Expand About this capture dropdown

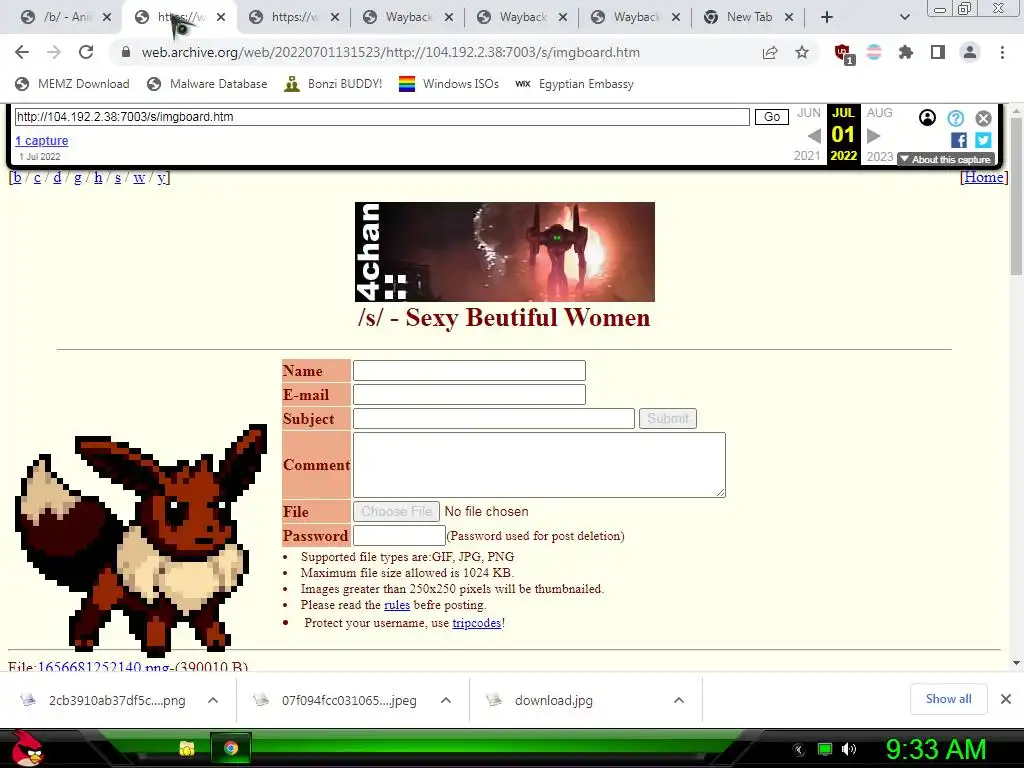pos(946,159)
